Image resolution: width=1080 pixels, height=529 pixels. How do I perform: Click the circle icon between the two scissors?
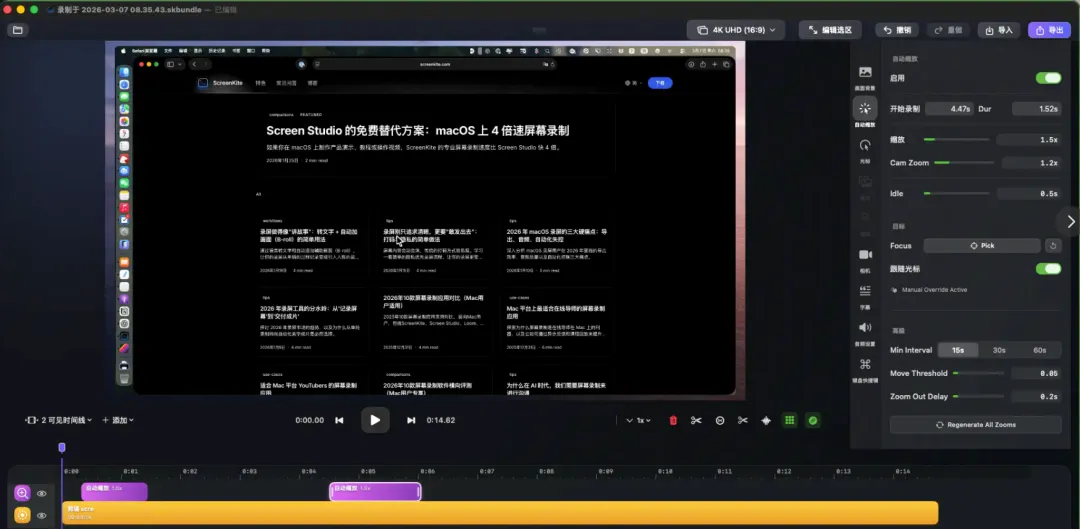(720, 420)
